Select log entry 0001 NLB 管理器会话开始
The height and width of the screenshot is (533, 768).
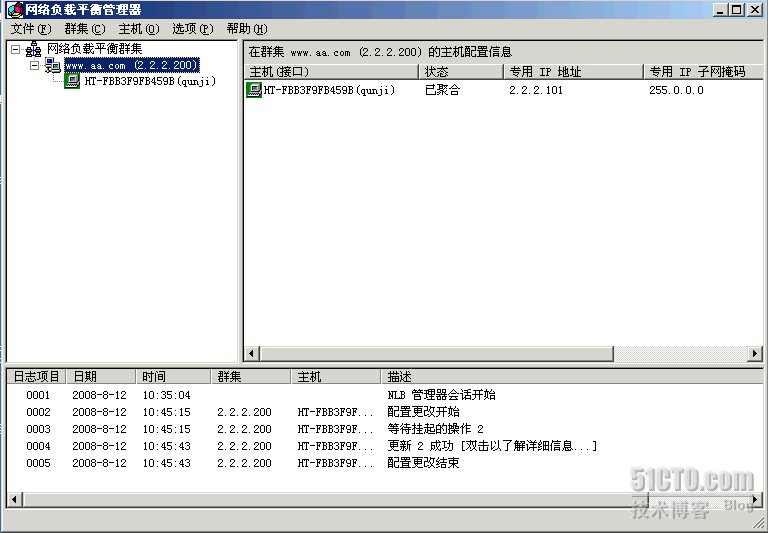[x=384, y=395]
